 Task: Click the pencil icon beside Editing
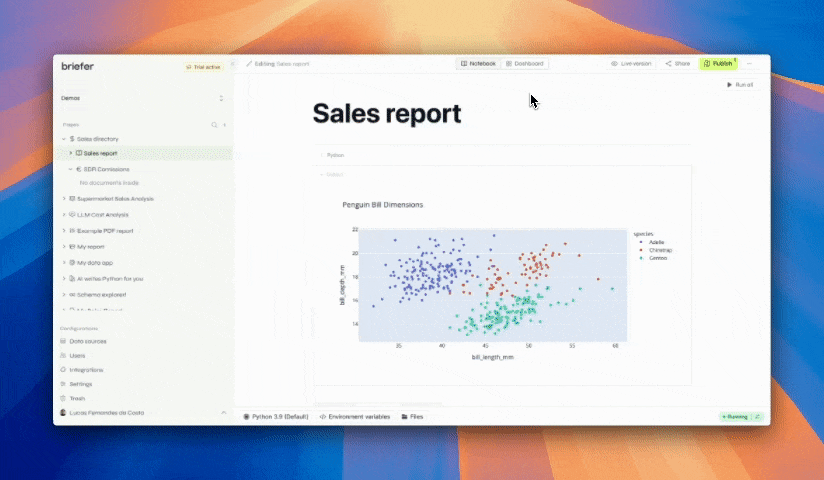(x=249, y=64)
